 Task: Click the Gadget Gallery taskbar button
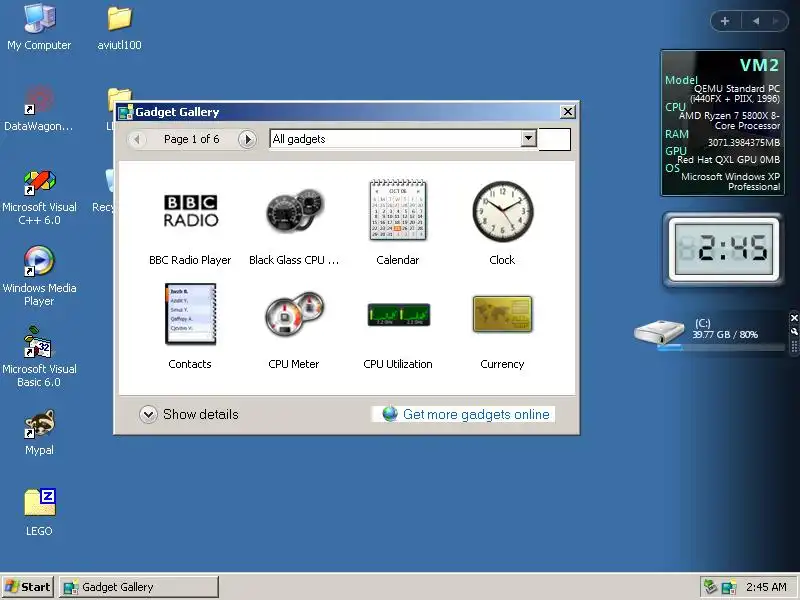(x=139, y=587)
